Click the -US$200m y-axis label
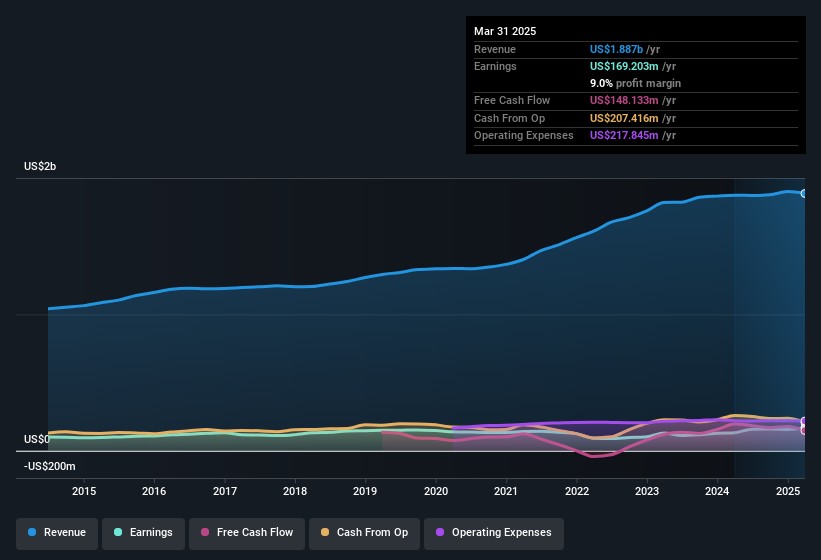This screenshot has height=560, width=821. click(x=50, y=466)
